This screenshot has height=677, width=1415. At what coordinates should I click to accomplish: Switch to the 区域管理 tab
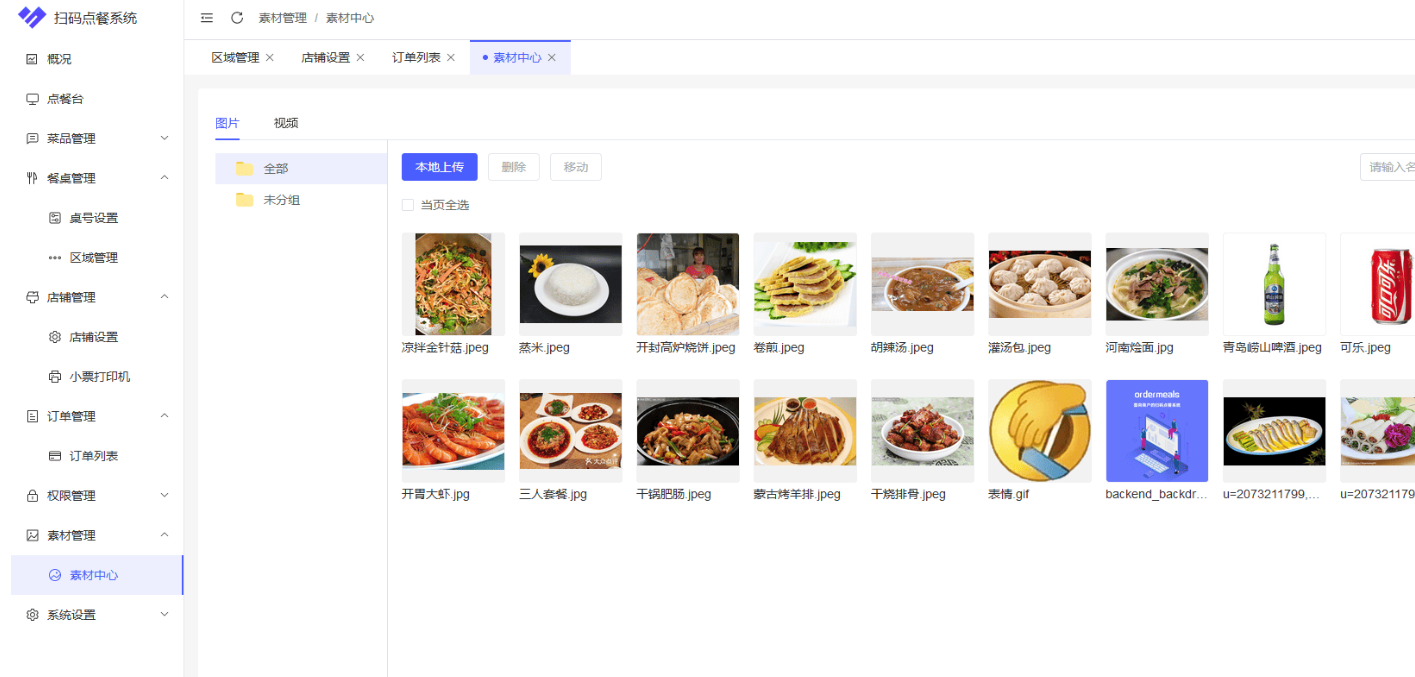pyautogui.click(x=235, y=57)
